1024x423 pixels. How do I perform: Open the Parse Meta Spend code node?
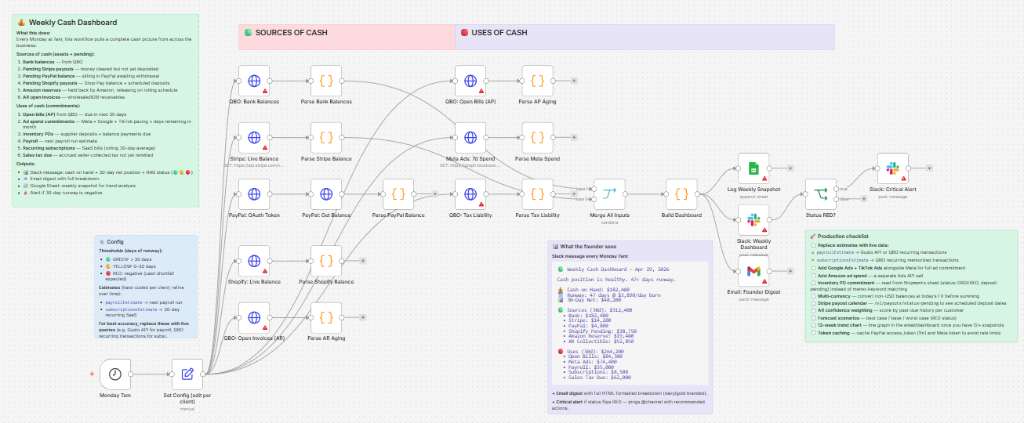point(537,138)
